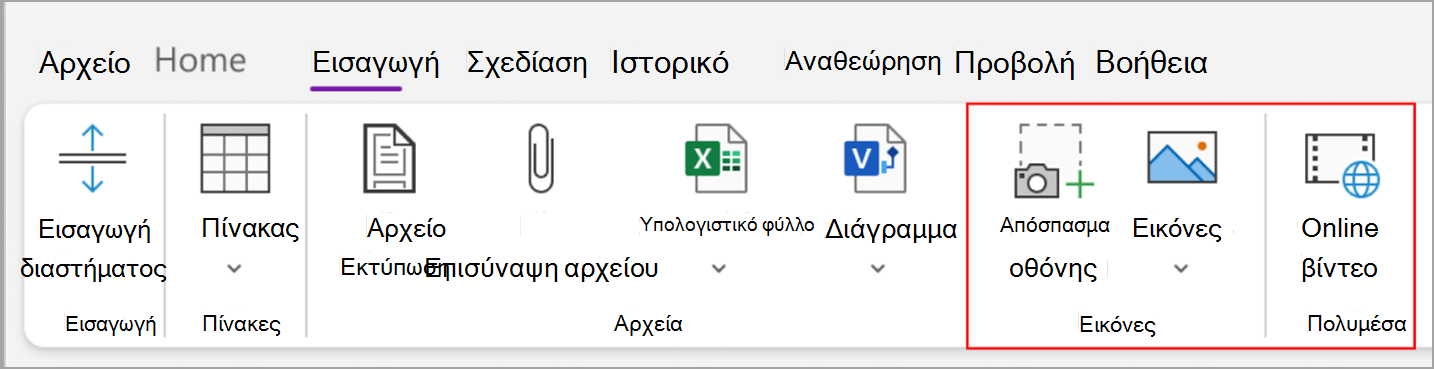Click the Αρχεία group label
Viewport: 1434px width, 369px height.
point(648,324)
